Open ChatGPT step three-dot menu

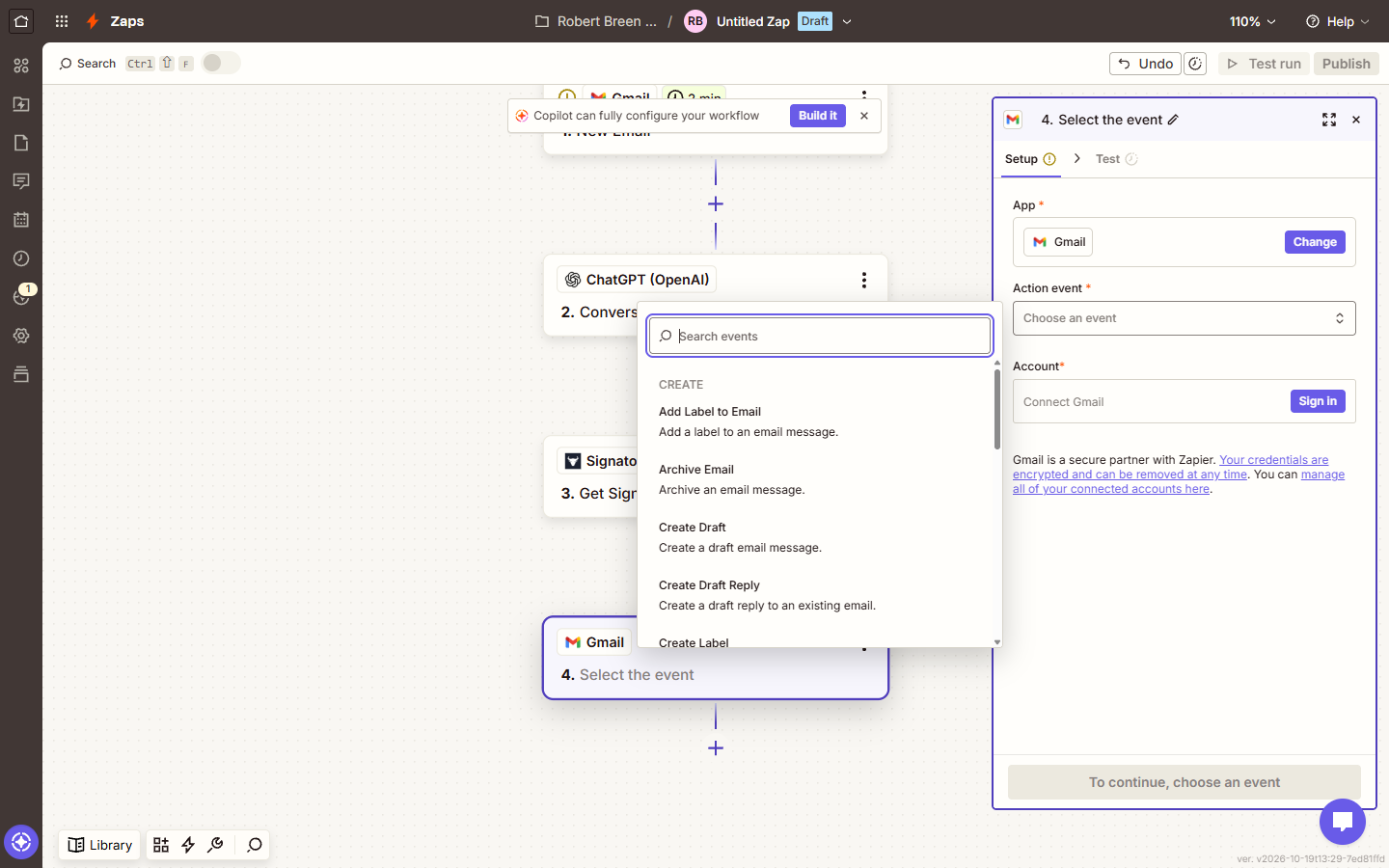tap(864, 281)
